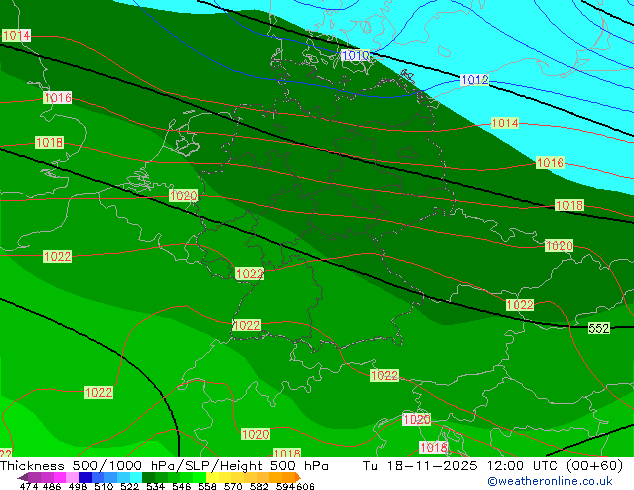The width and height of the screenshot is (634, 490).
Task: Click the legend value 522
Action: click(x=129, y=486)
